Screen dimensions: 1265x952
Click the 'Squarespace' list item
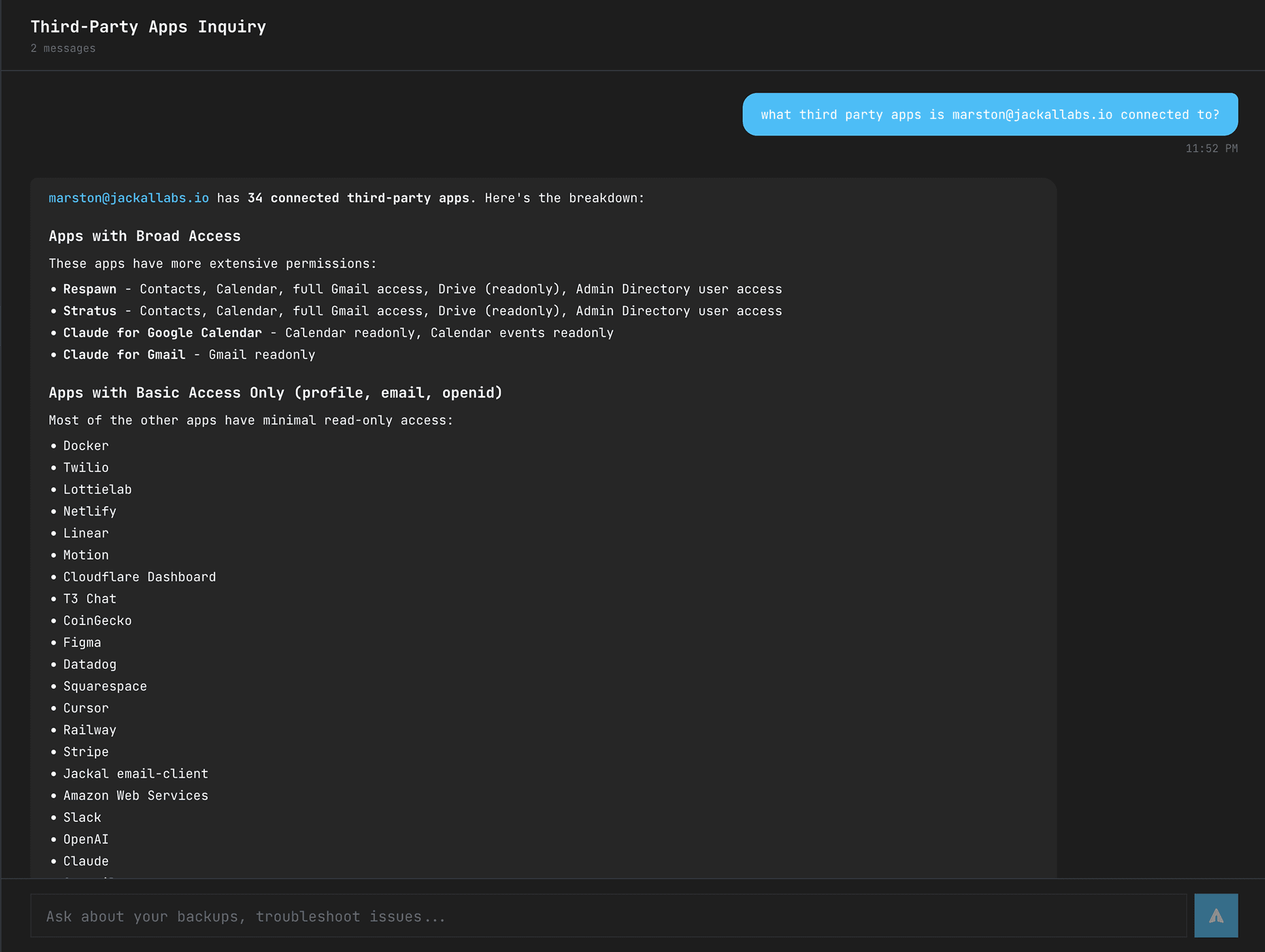click(x=105, y=687)
